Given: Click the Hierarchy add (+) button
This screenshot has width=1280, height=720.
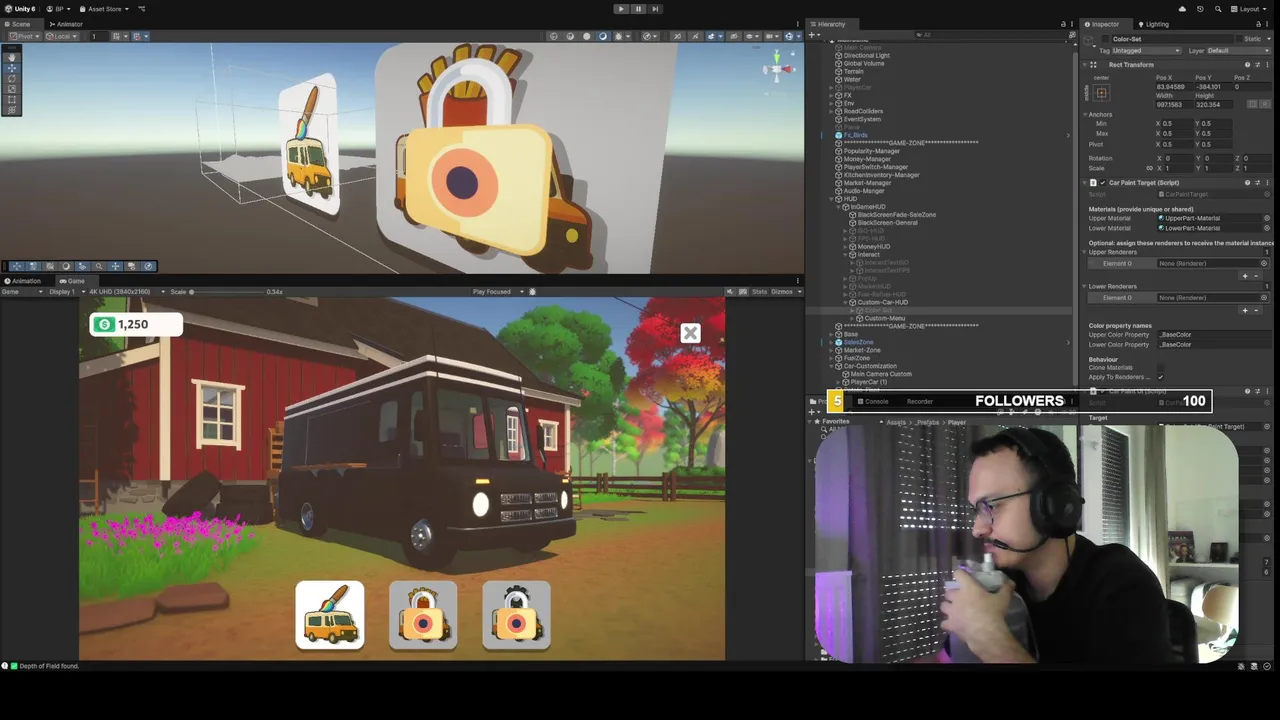Looking at the screenshot, I should click(814, 35).
